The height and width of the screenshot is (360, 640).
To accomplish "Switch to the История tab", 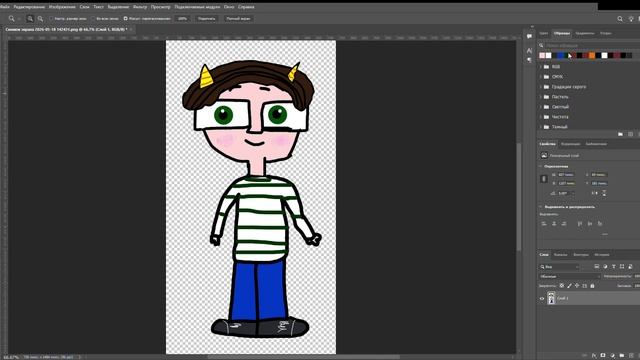I will click(x=602, y=255).
